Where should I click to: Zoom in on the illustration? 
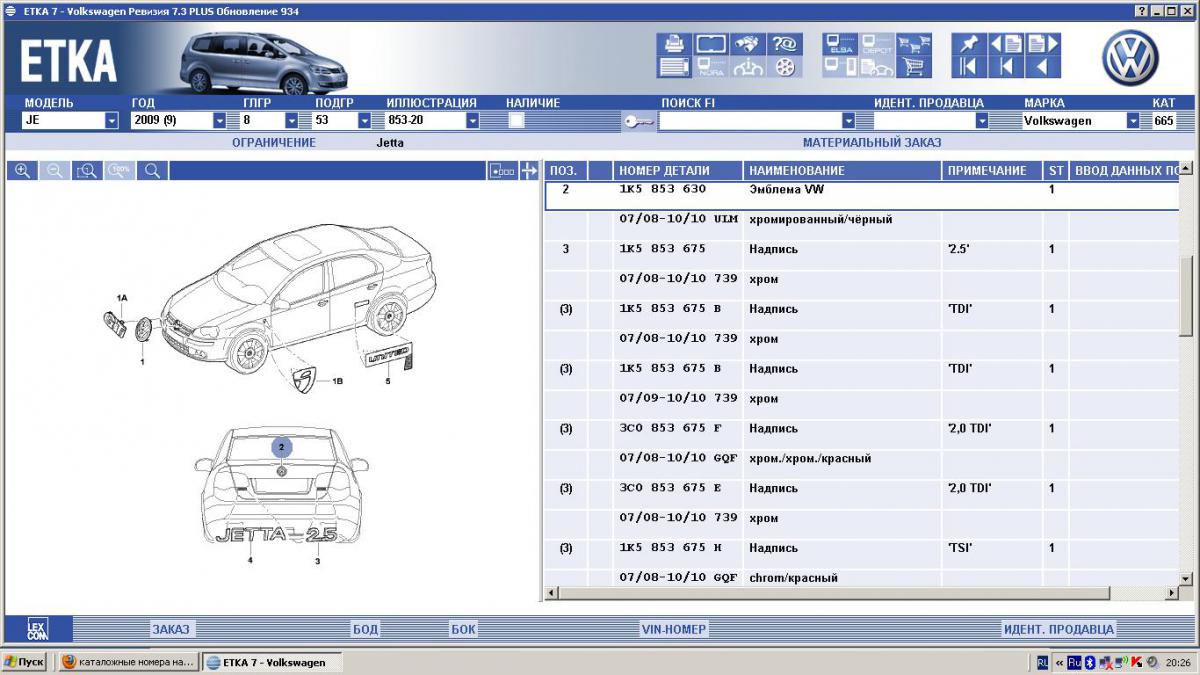[22, 171]
